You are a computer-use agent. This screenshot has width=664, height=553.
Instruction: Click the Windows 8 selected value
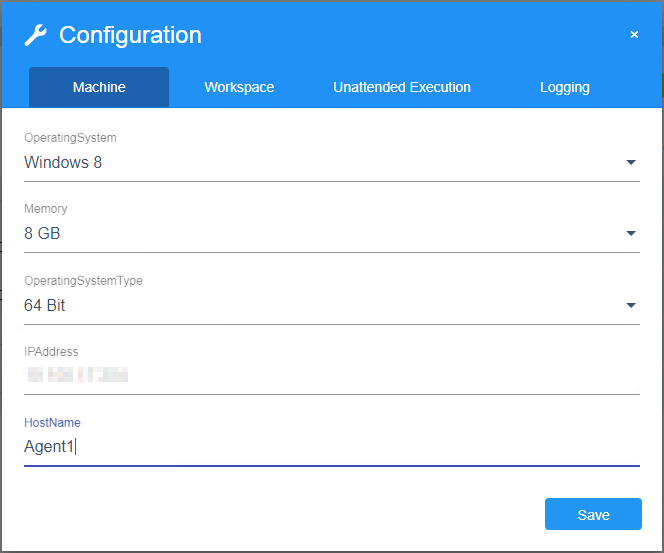[x=63, y=162]
